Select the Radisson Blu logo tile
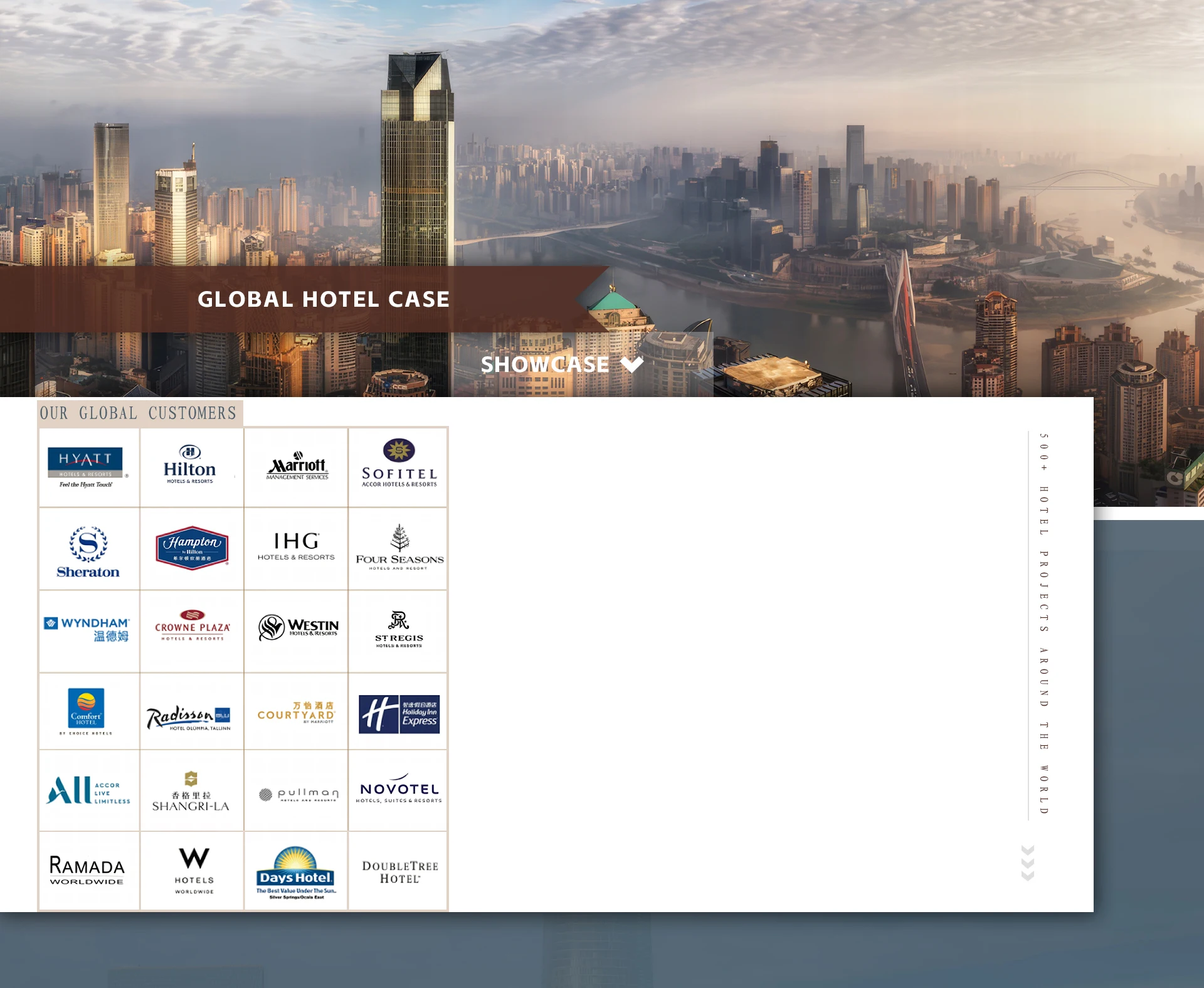 (x=191, y=712)
